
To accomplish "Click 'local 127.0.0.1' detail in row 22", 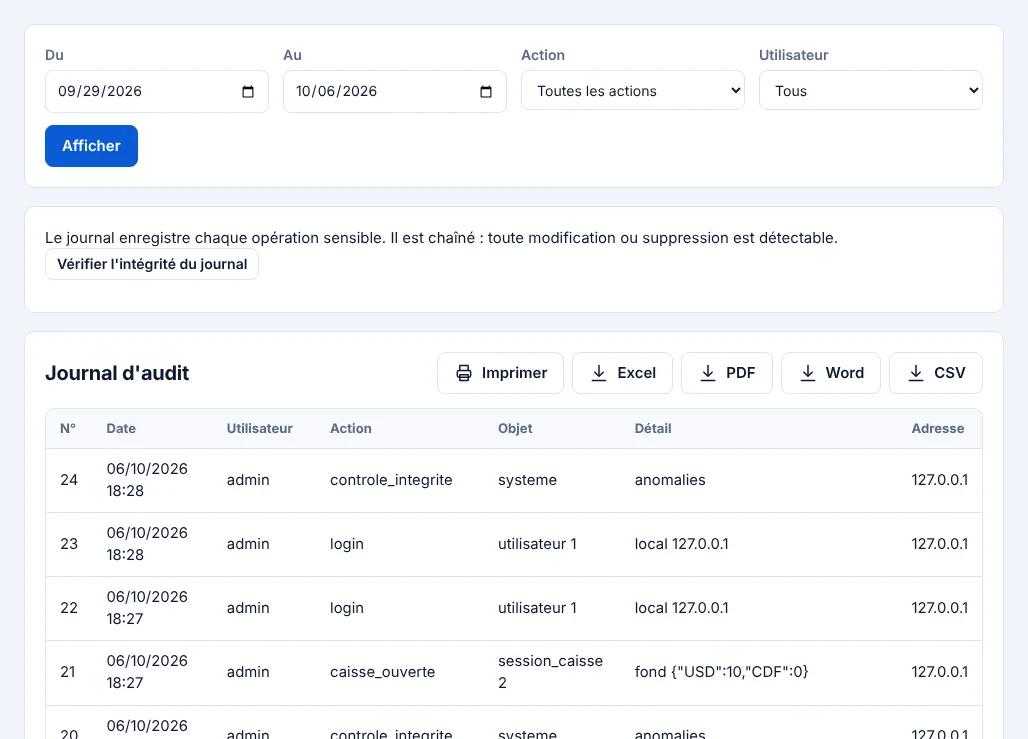I will pyautogui.click(x=682, y=608).
